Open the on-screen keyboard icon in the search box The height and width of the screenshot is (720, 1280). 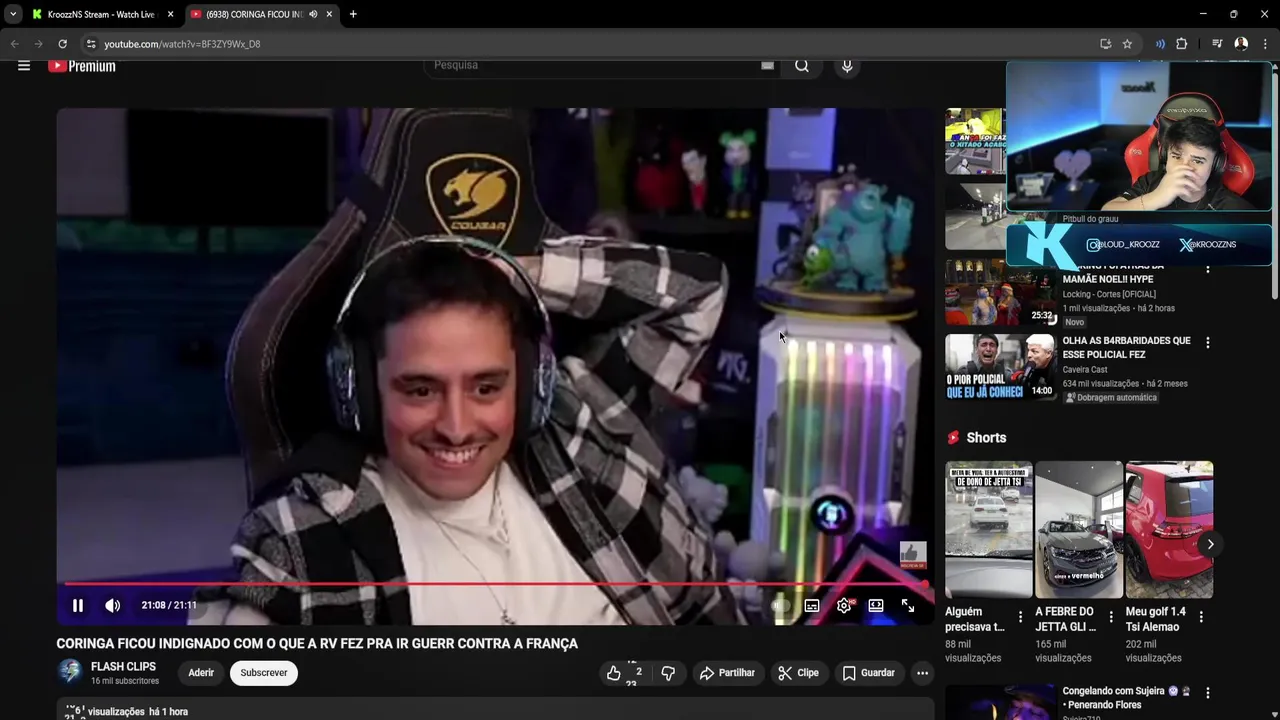pos(767,65)
